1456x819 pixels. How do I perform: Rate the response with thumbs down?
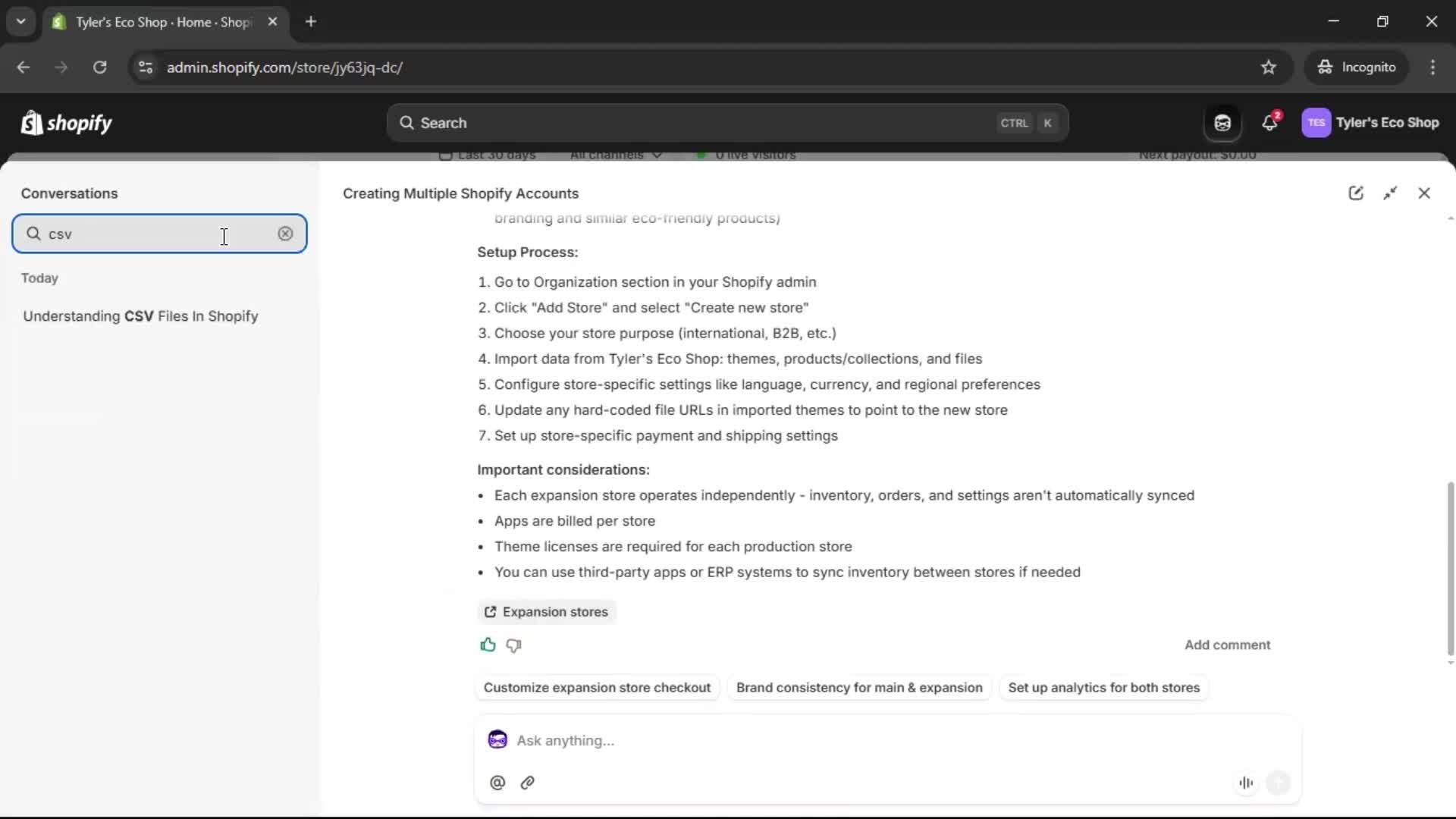coord(513,645)
